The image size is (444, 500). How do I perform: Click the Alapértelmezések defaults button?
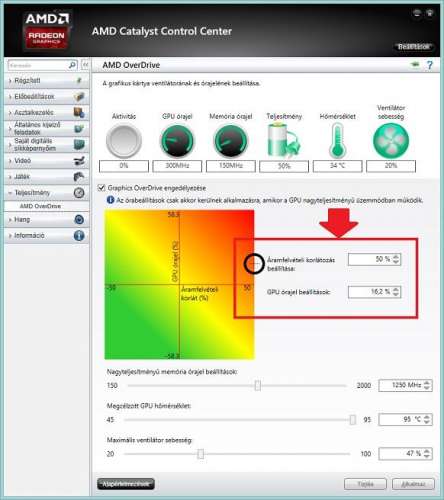point(126,484)
